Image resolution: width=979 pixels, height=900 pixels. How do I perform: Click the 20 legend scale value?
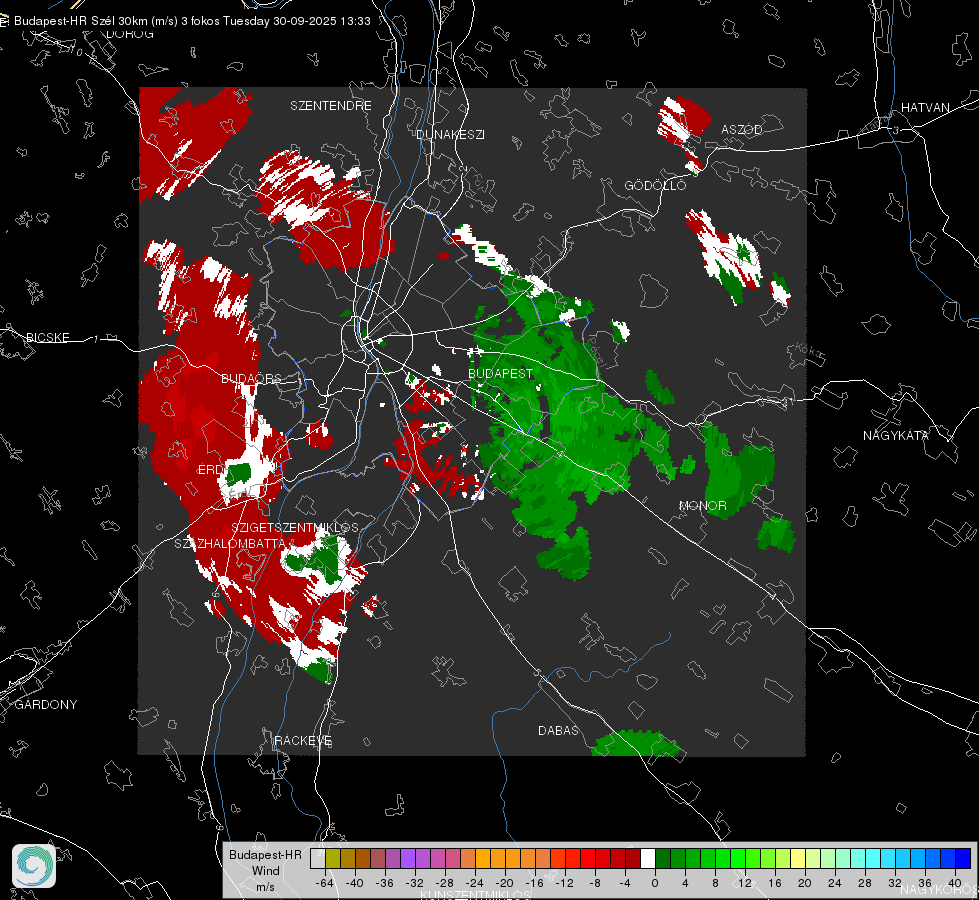(x=804, y=883)
